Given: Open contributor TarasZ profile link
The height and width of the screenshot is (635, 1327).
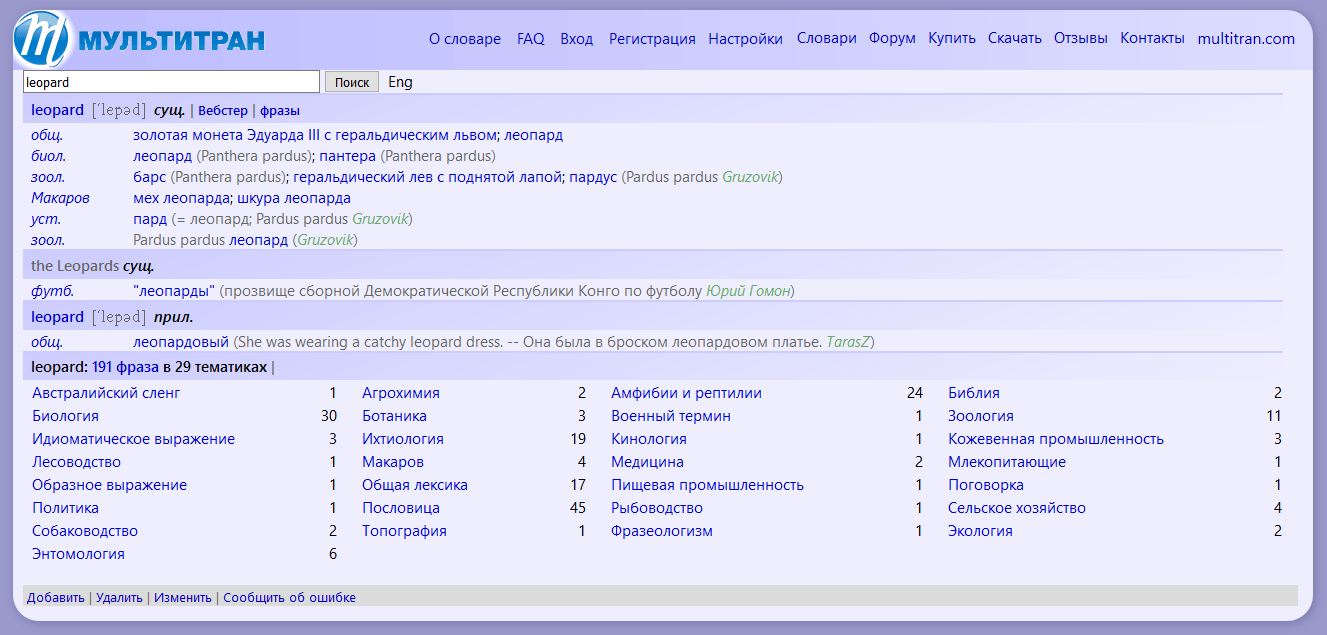Looking at the screenshot, I should (x=848, y=342).
